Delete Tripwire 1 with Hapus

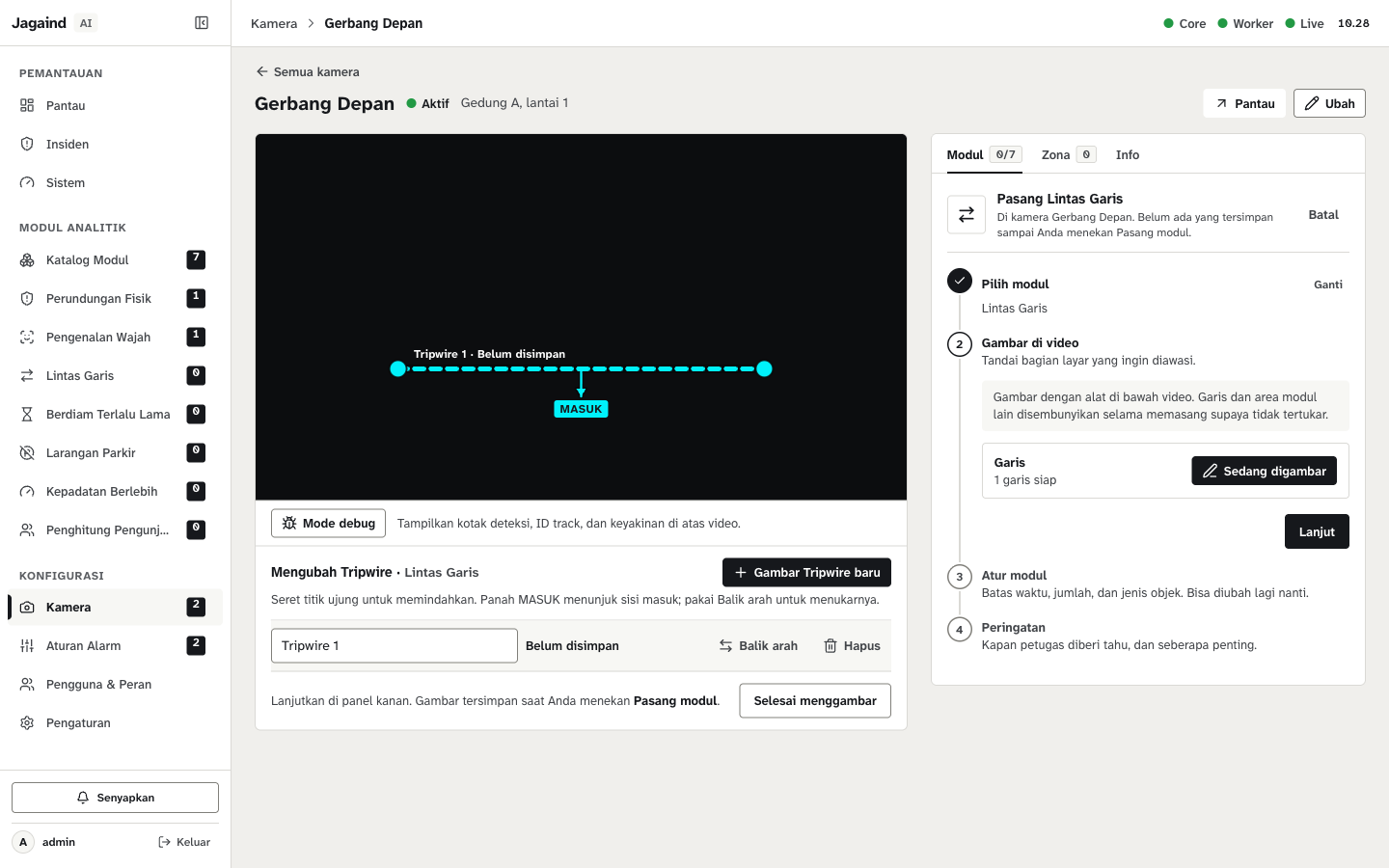coord(852,645)
